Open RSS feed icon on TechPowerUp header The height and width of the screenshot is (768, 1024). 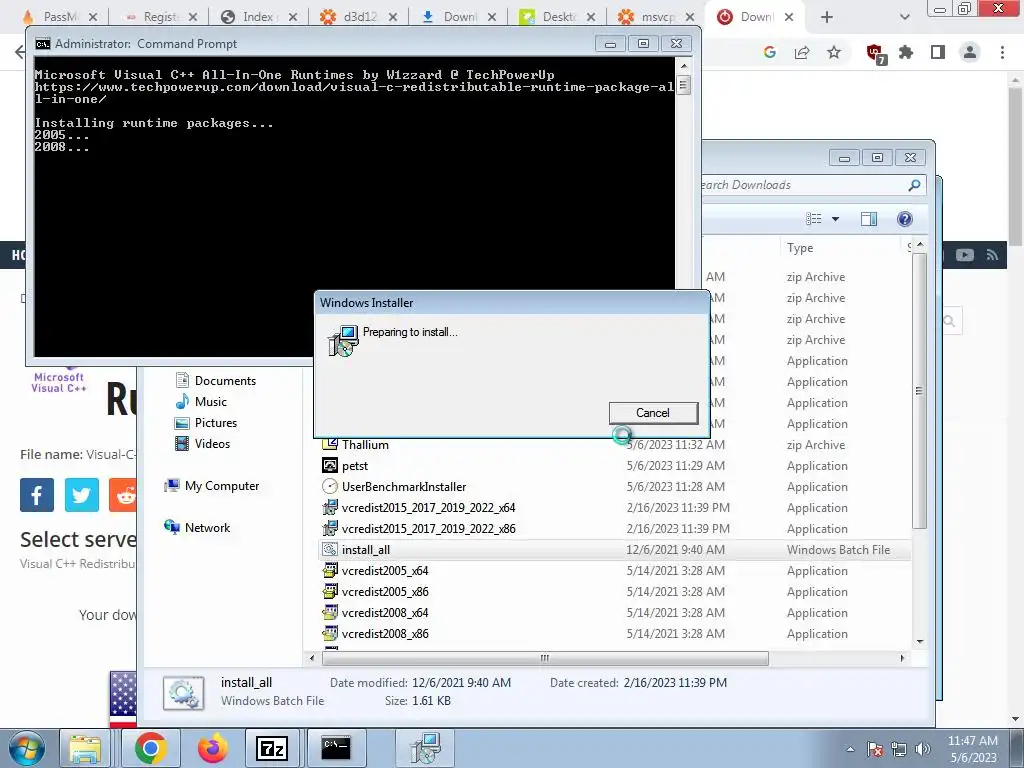[x=993, y=255]
